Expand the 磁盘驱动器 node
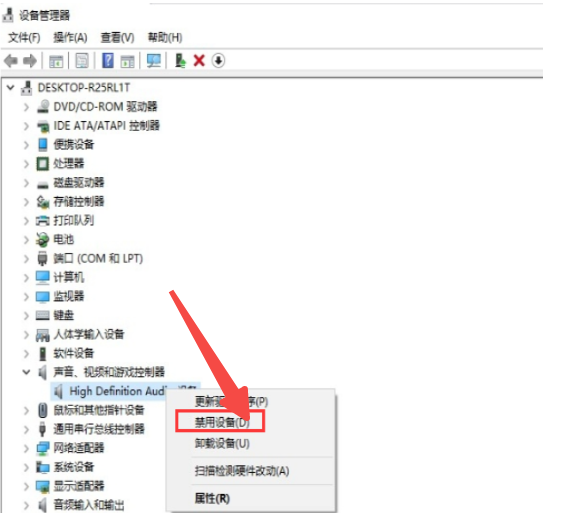Viewport: 565px width, 518px height. (x=26, y=183)
